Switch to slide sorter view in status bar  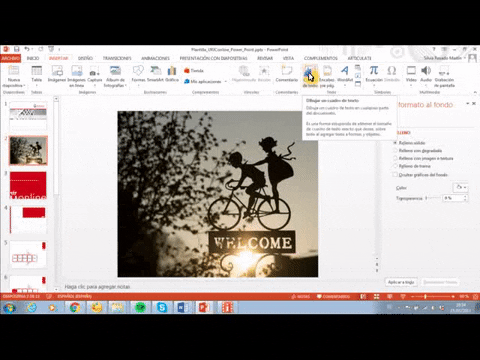[x=376, y=296]
